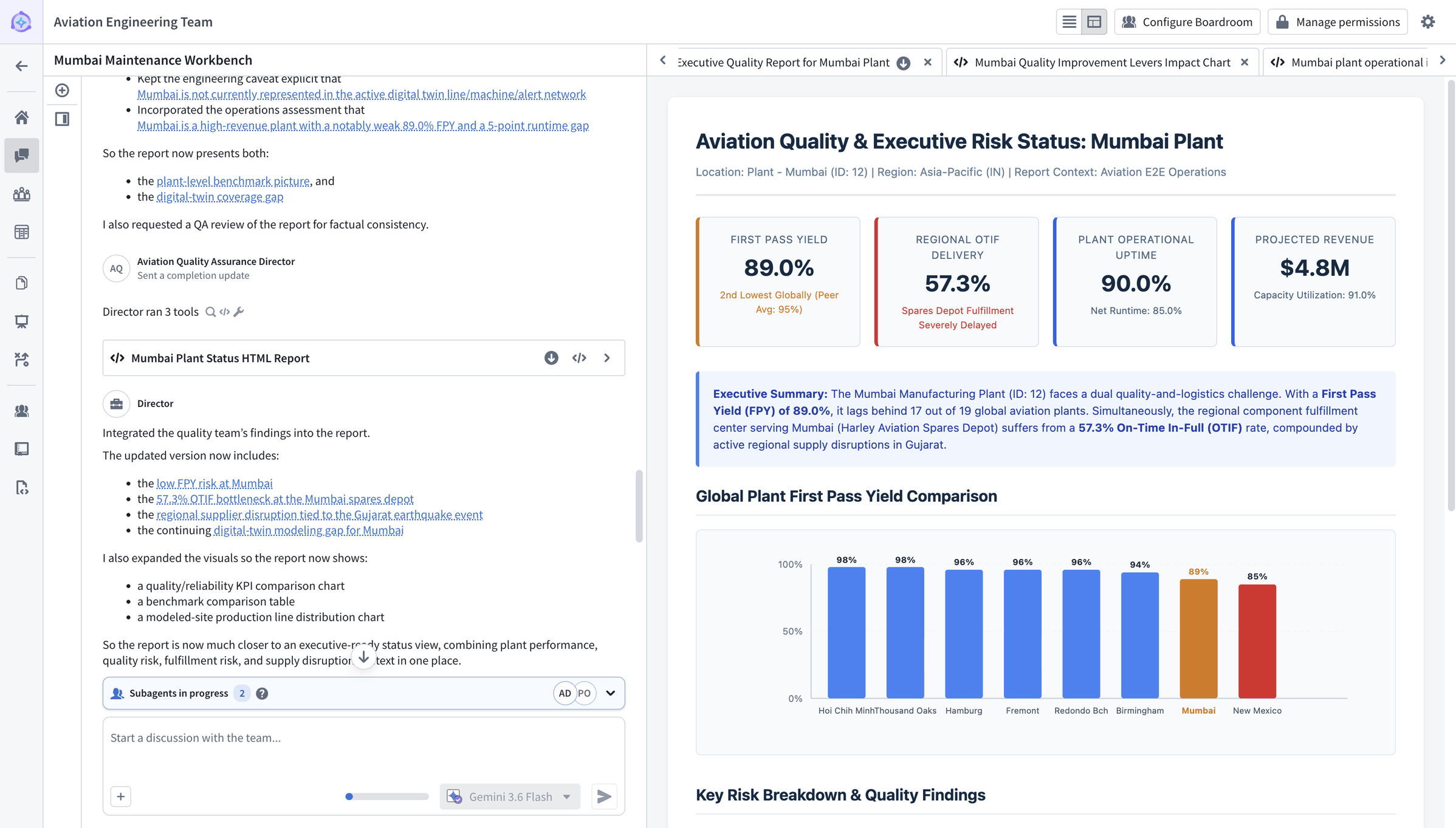Image resolution: width=1456 pixels, height=828 pixels.
Task: Open the settings gear icon
Action: pyautogui.click(x=1428, y=22)
